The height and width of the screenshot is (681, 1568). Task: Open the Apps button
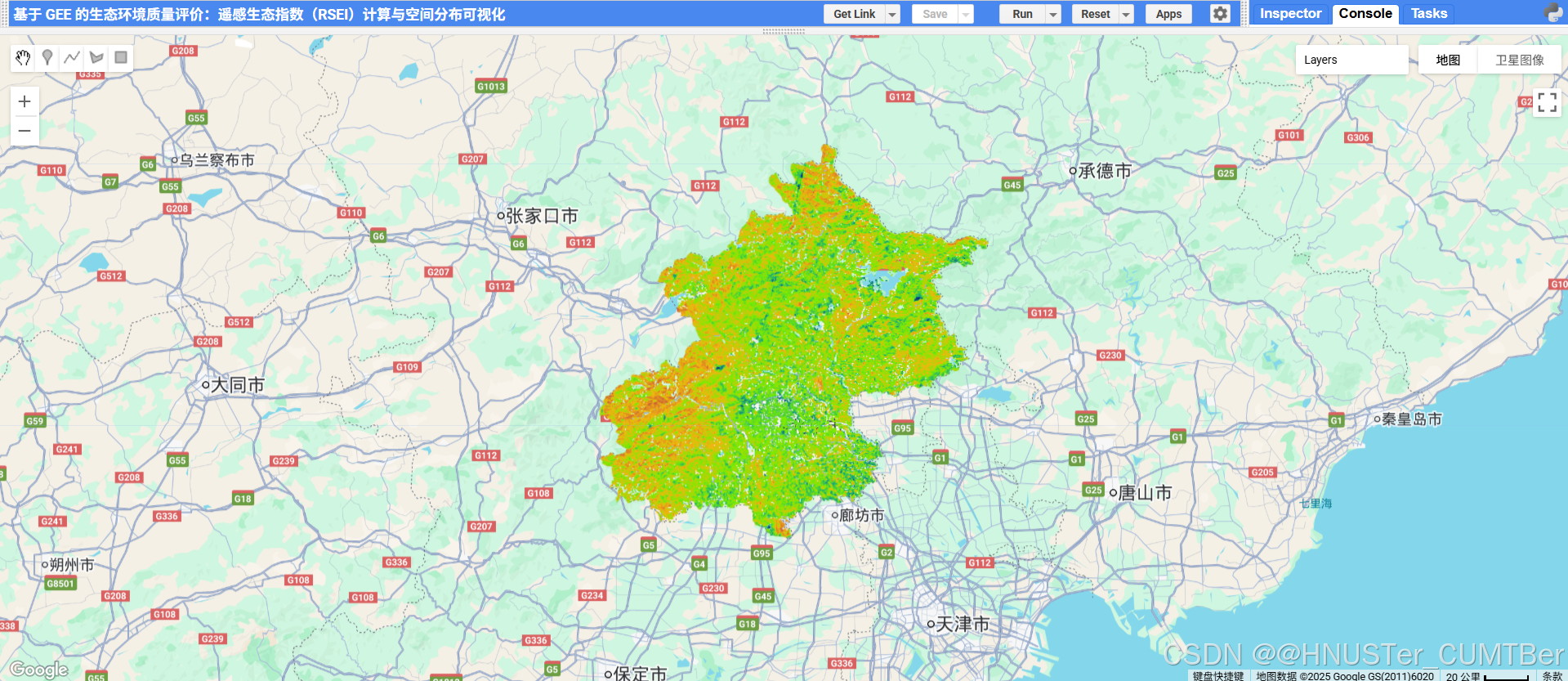coord(1168,14)
